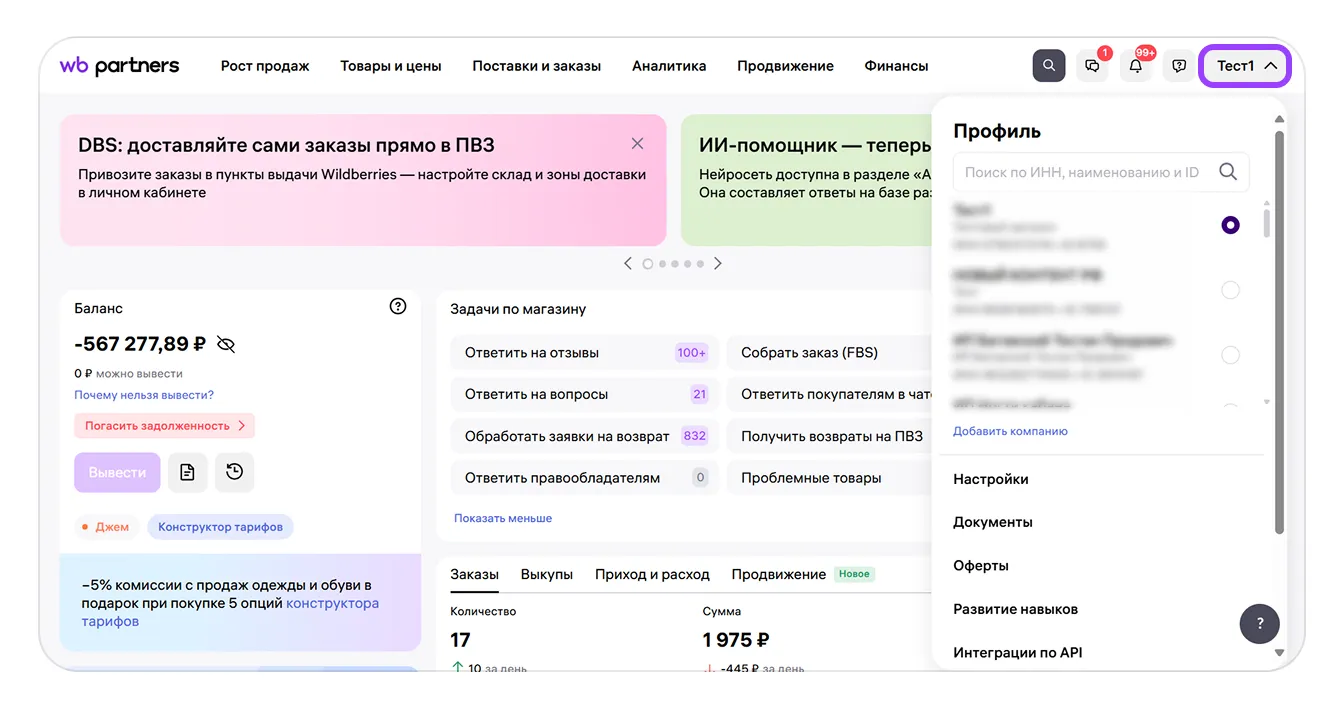Open Получить возвраты на ПВЗ task
Screen dimensions: 1344x708
[830, 436]
